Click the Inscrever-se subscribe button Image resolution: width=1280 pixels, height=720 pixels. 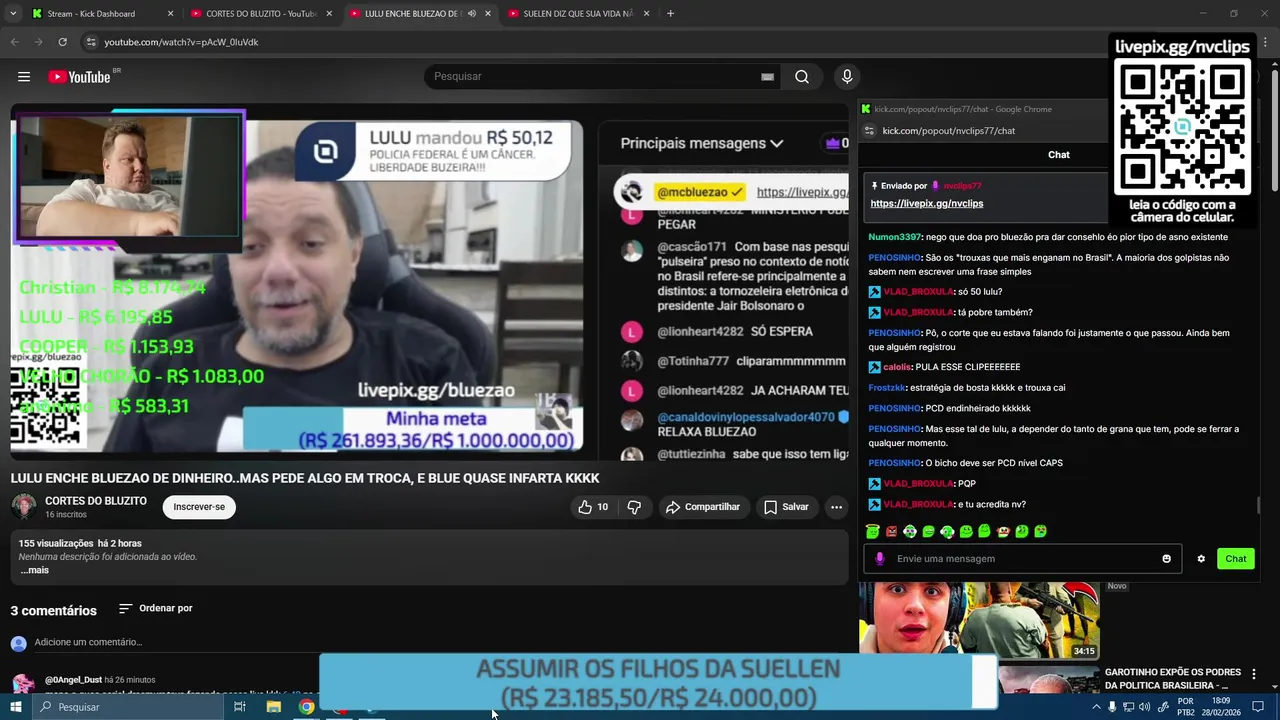[199, 507]
